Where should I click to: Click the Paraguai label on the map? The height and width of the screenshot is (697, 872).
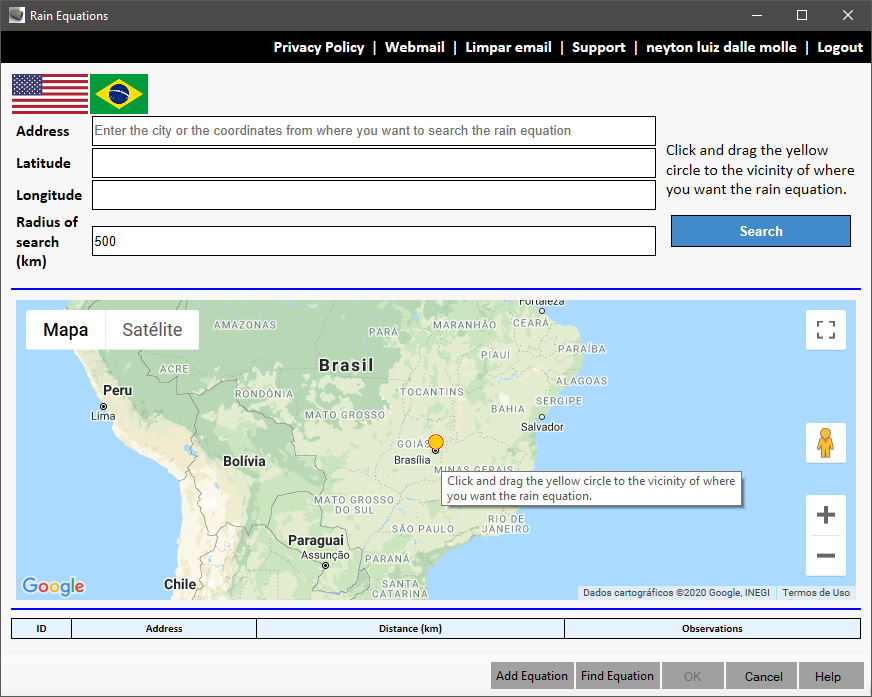[x=316, y=540]
